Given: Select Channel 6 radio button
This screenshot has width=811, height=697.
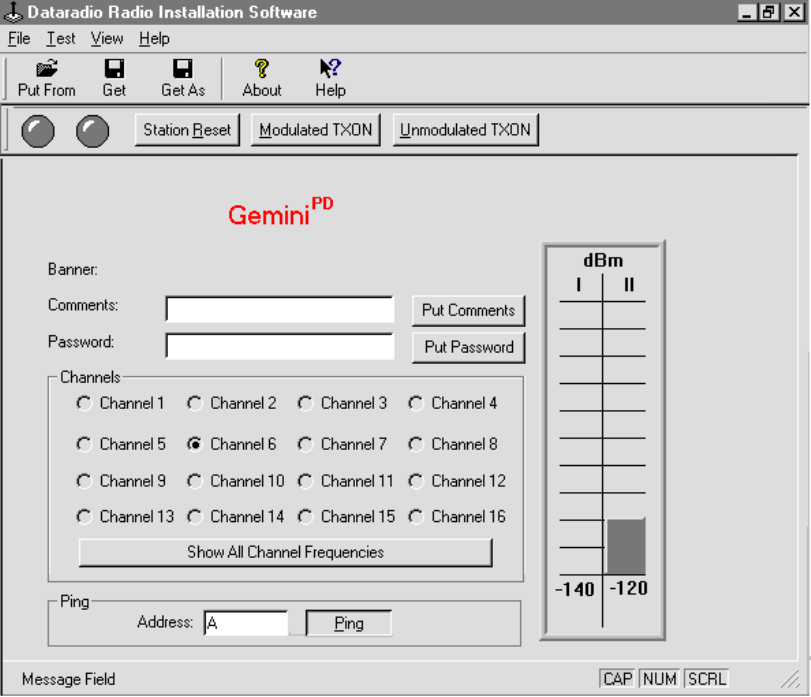Looking at the screenshot, I should 194,444.
